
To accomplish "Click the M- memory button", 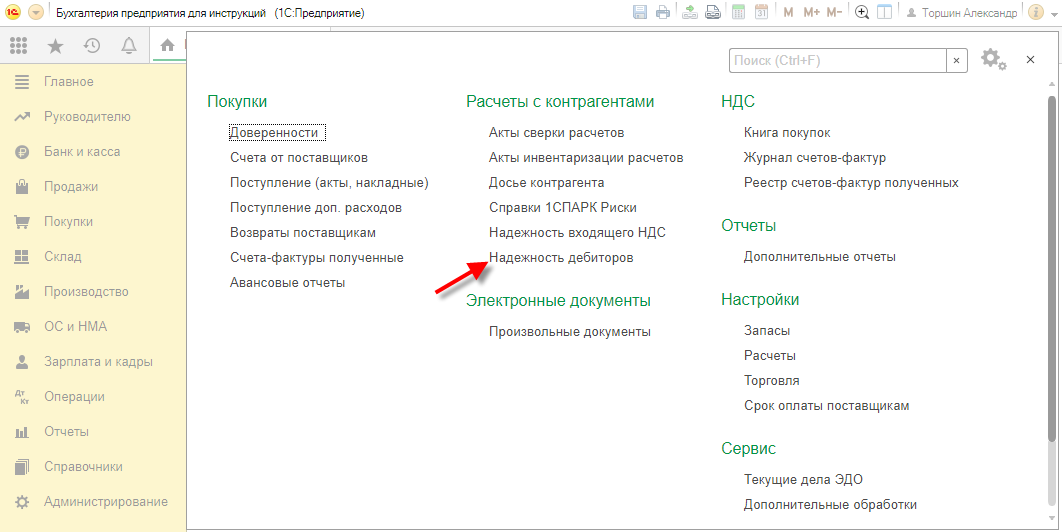I will (x=834, y=12).
